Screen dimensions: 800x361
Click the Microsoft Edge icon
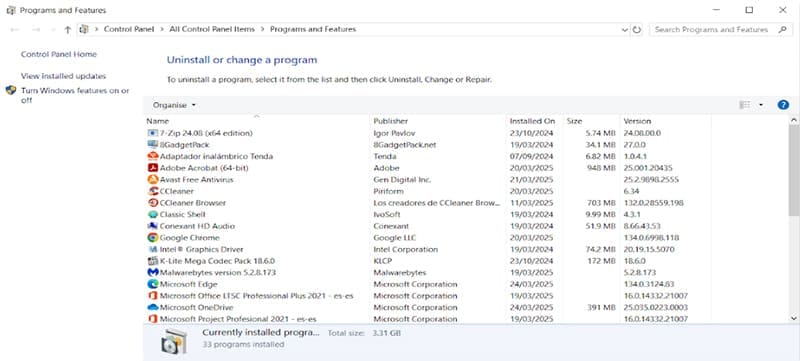[x=153, y=285]
